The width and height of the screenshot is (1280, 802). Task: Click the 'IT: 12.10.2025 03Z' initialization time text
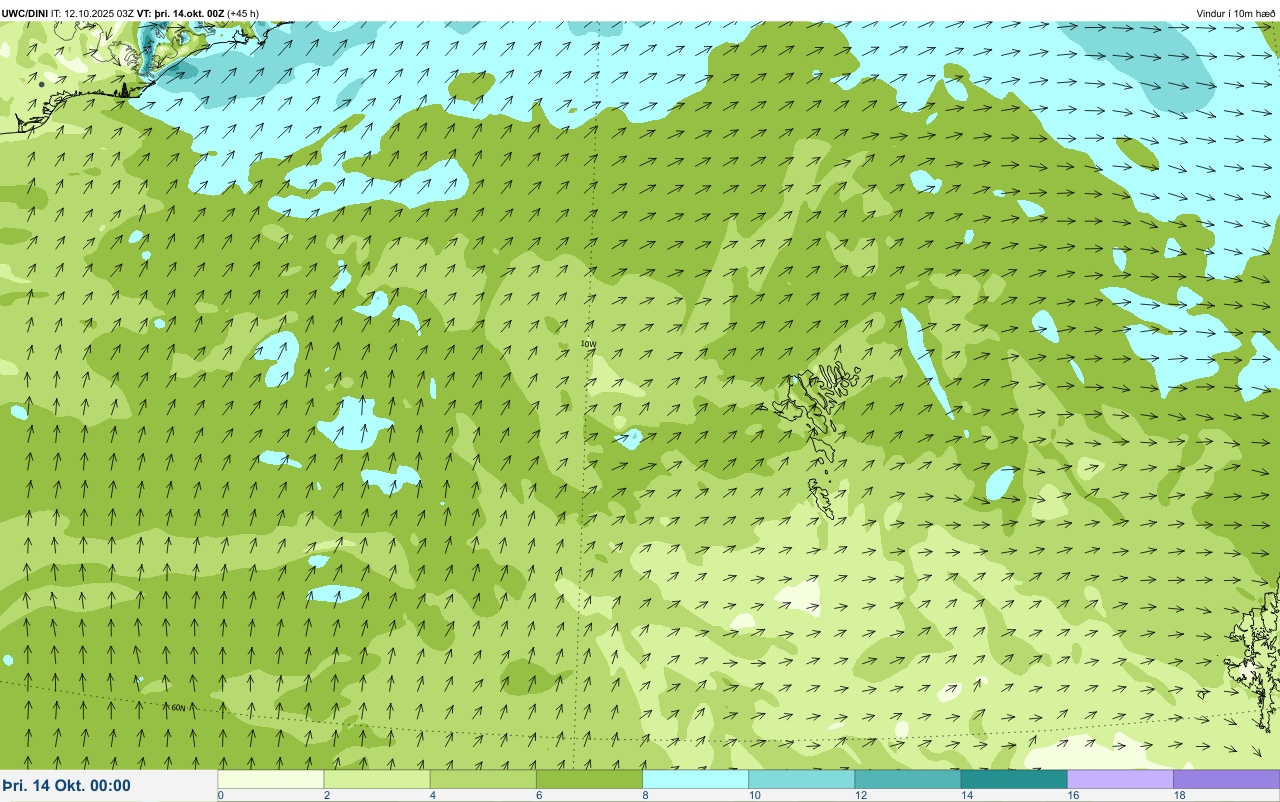(92, 13)
